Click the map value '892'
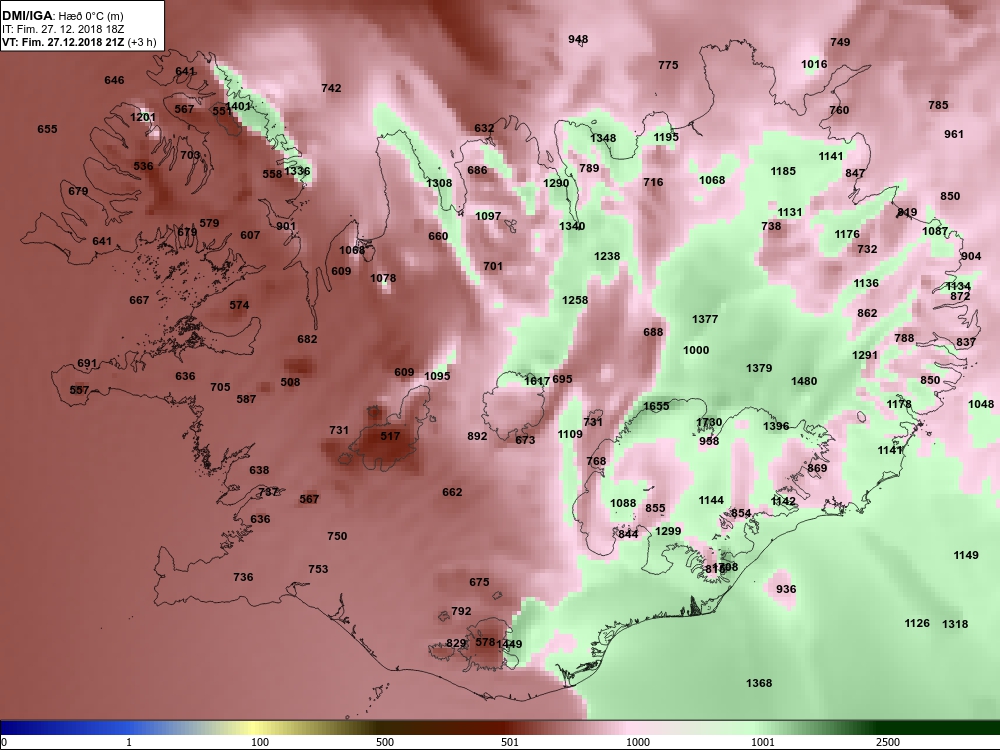The width and height of the screenshot is (1000, 750). (477, 436)
